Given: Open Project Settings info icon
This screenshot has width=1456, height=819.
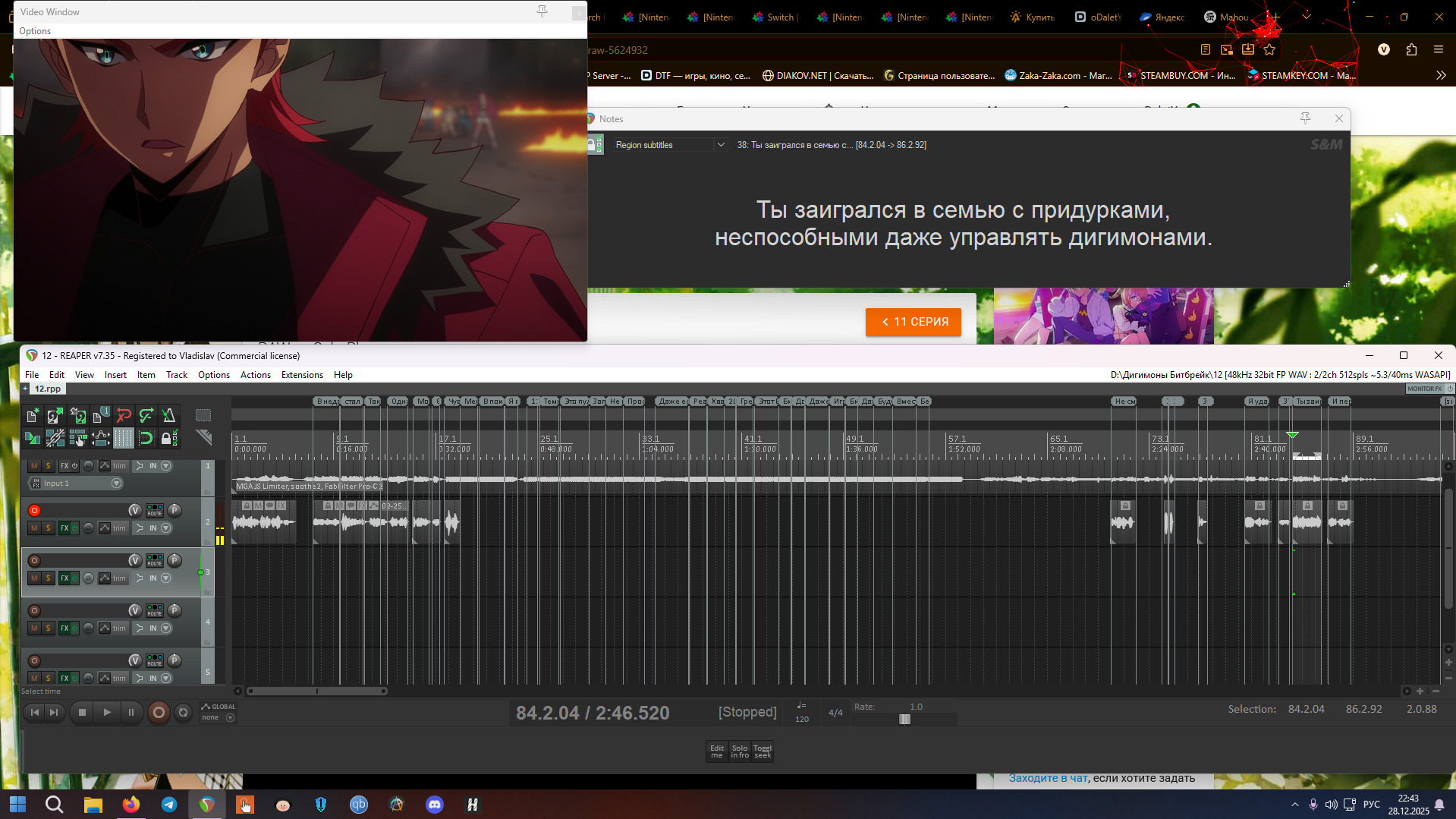Looking at the screenshot, I should (x=100, y=415).
